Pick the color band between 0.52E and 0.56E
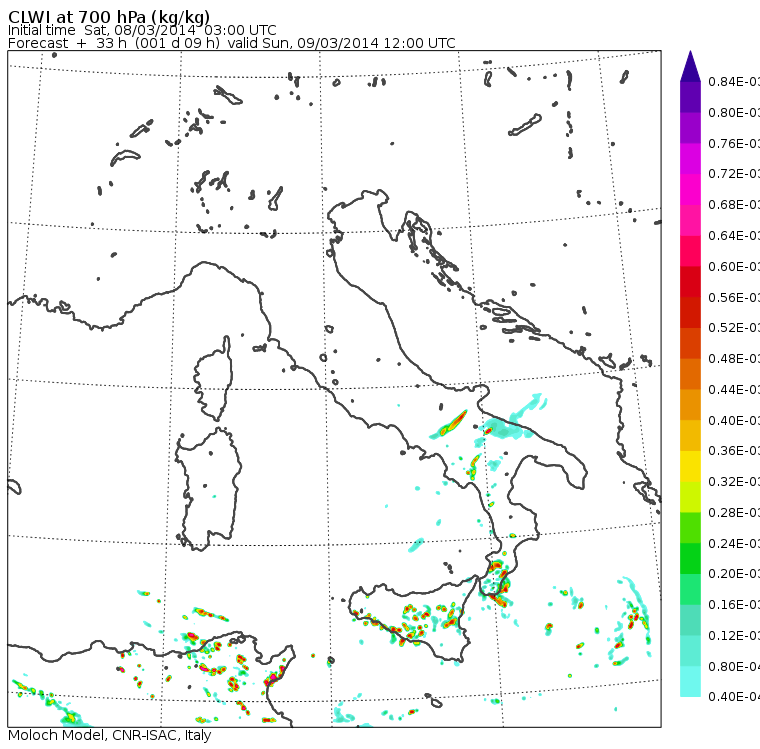The image size is (760, 749). click(x=690, y=313)
